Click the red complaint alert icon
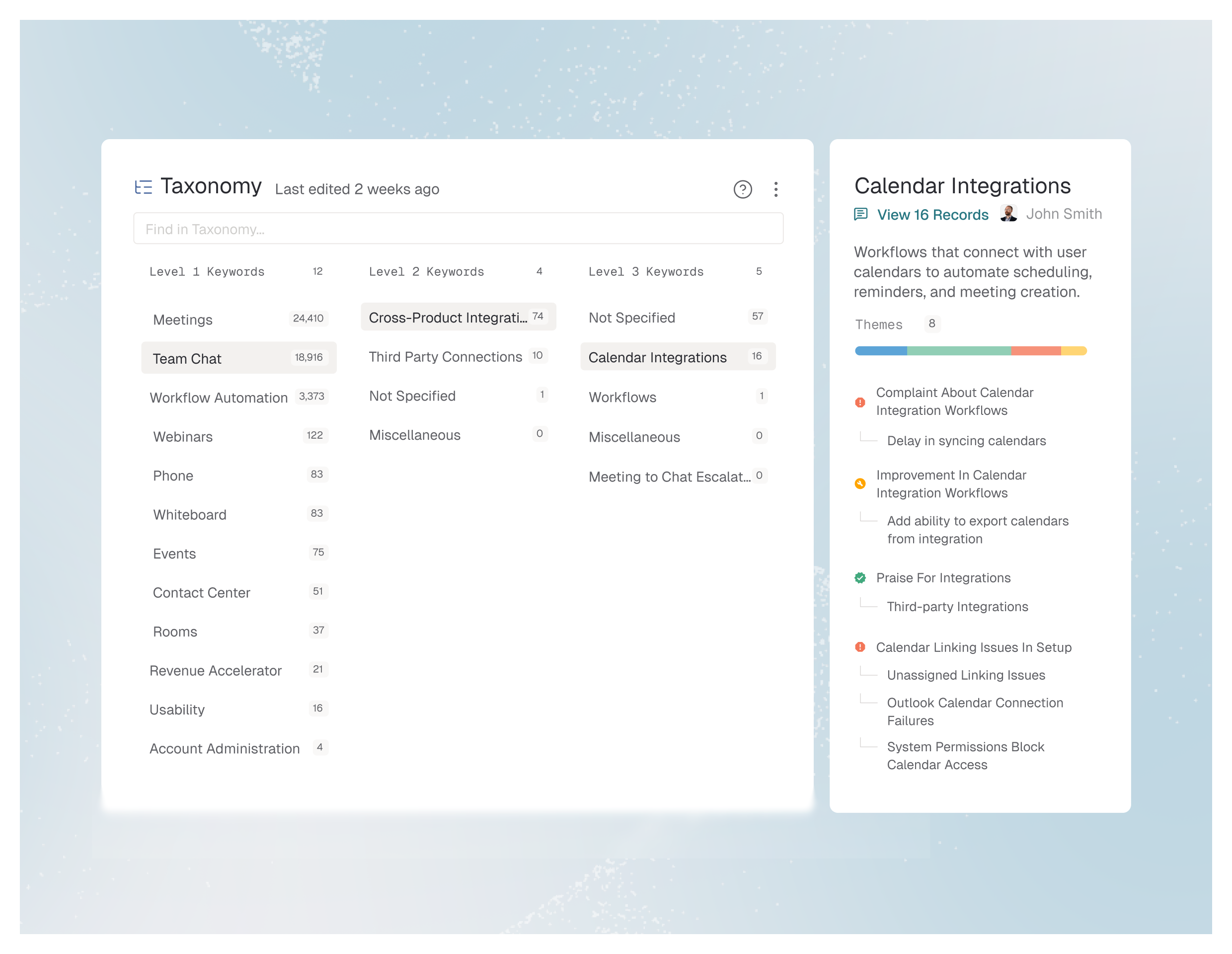The image size is (1232, 954). [x=860, y=401]
